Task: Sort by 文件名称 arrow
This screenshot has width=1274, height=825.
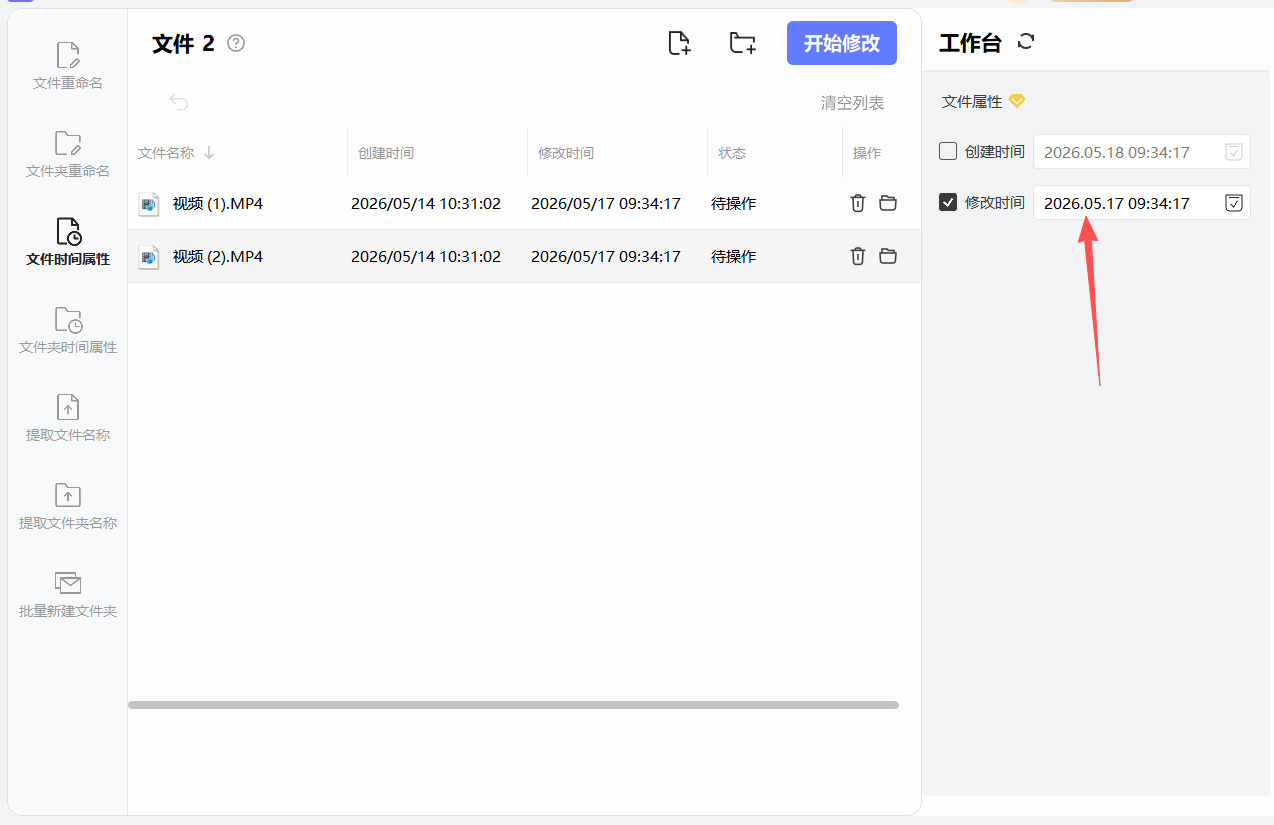Action: click(x=209, y=153)
